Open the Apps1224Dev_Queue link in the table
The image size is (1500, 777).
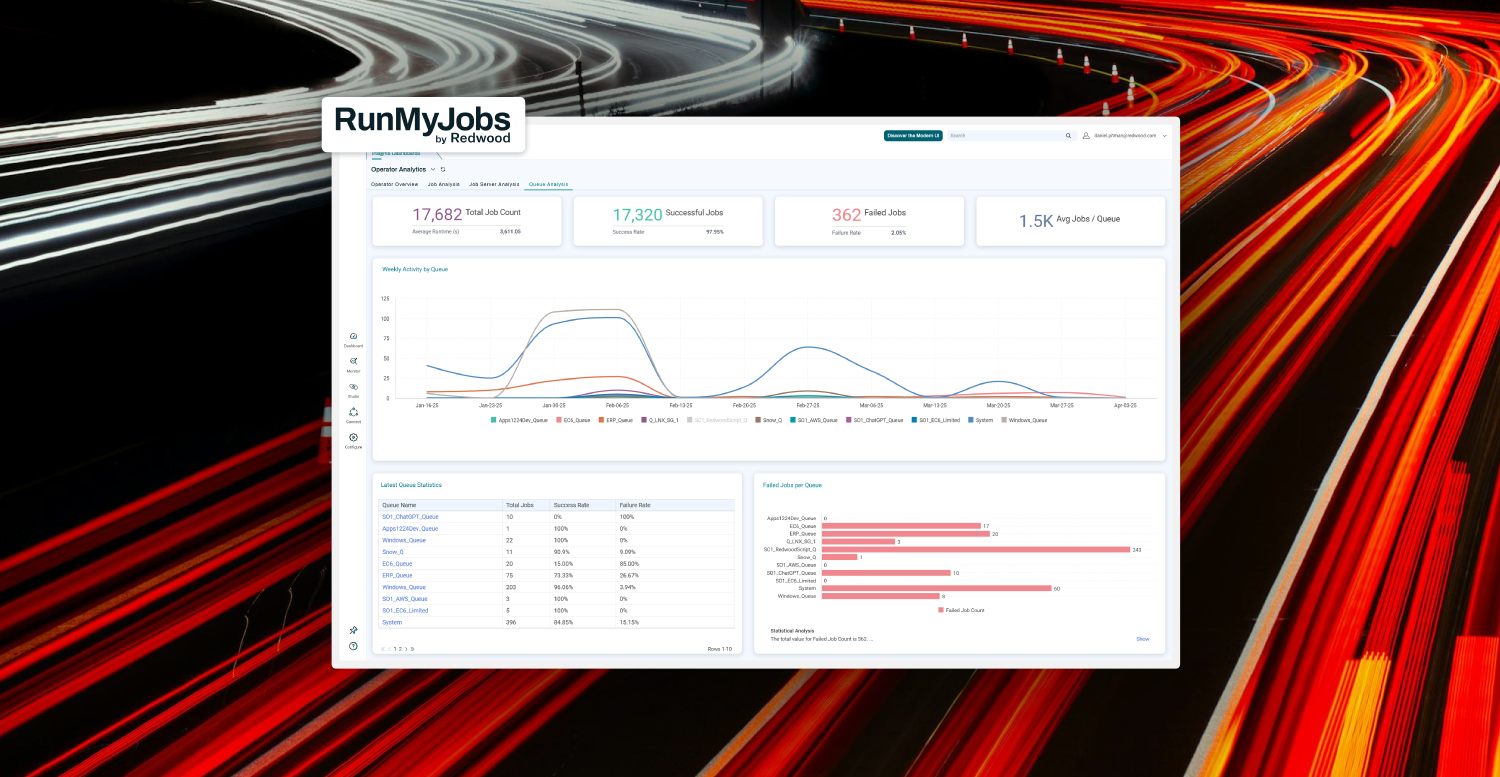(x=410, y=528)
